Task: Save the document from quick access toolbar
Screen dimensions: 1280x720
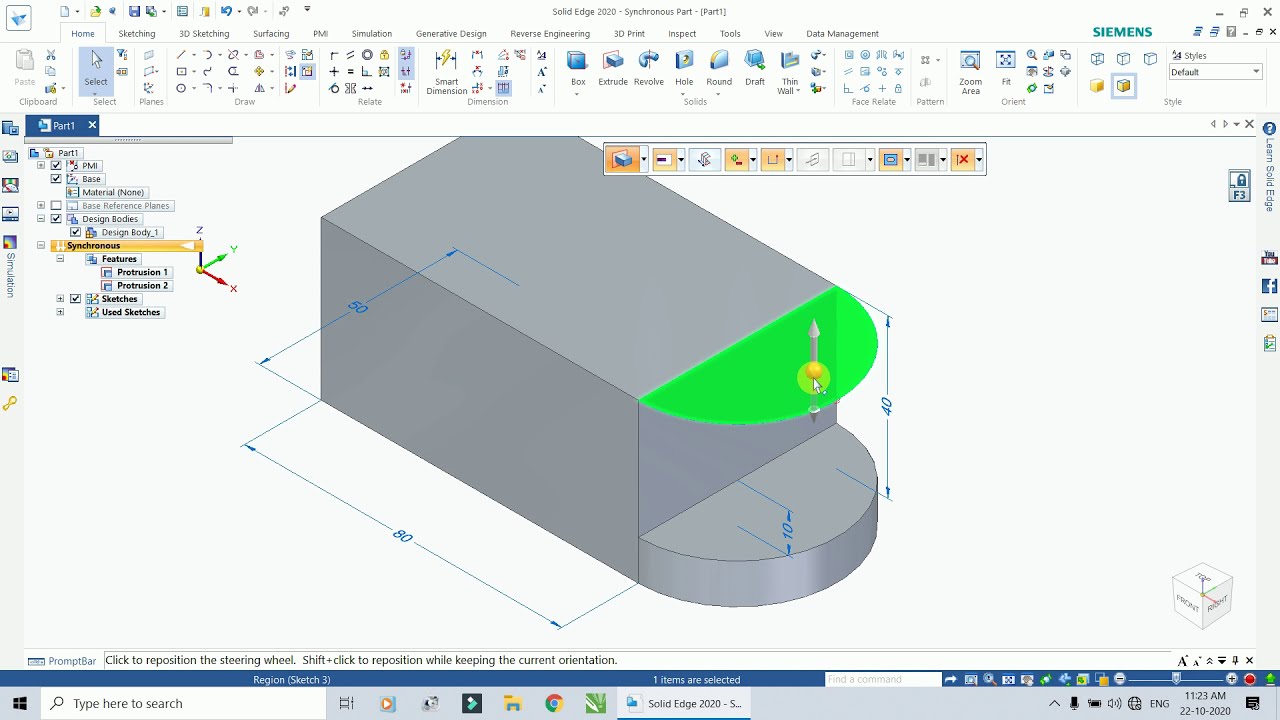Action: coord(134,11)
